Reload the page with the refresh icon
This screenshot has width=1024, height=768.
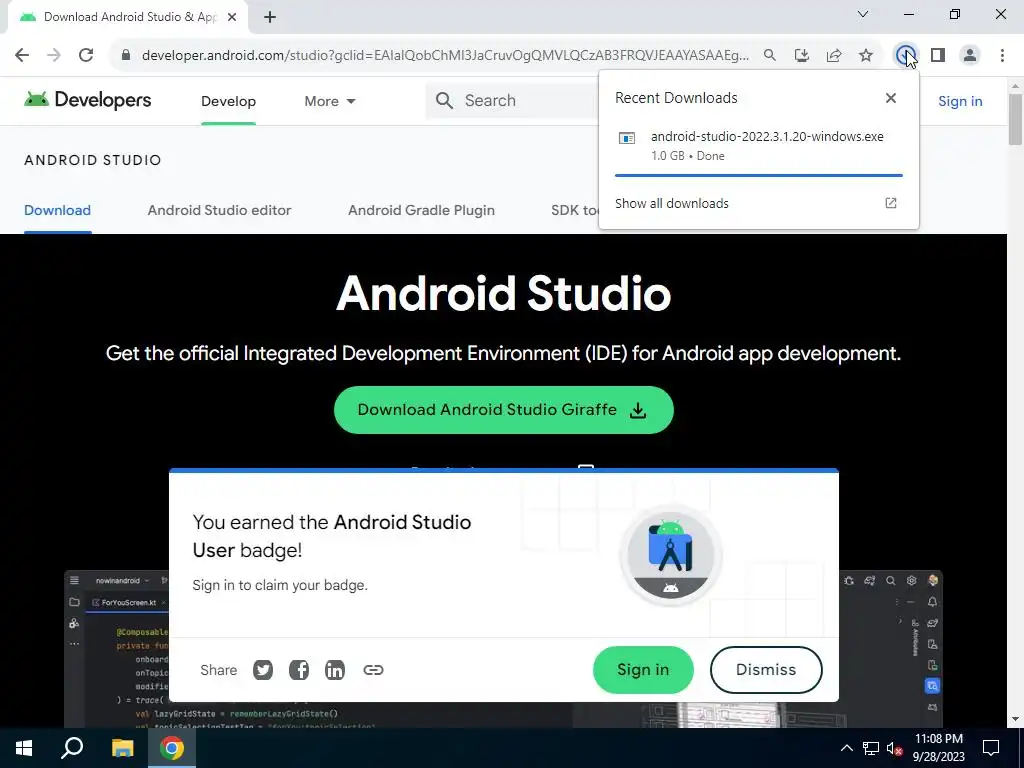pyautogui.click(x=86, y=55)
